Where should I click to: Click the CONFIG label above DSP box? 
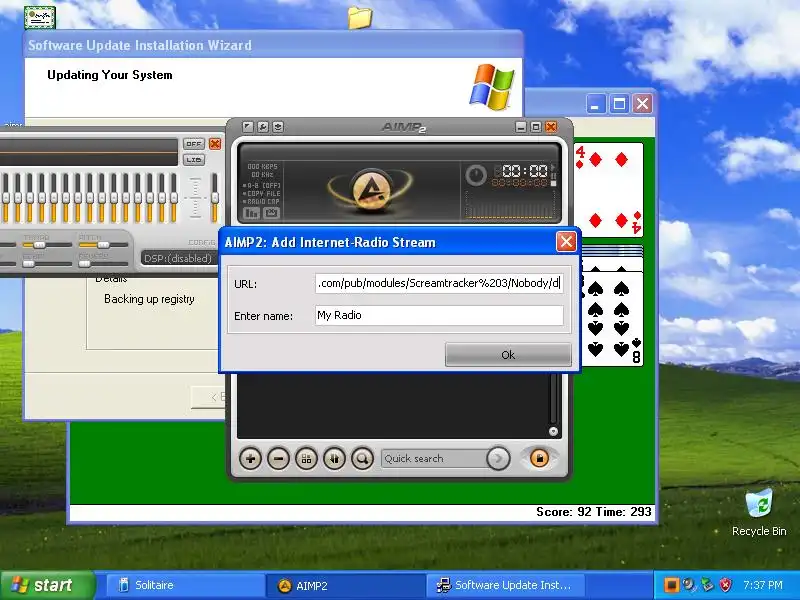pos(202,242)
